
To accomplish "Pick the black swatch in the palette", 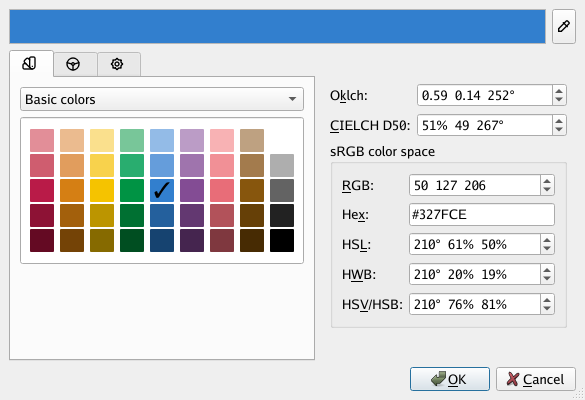I will pyautogui.click(x=282, y=240).
